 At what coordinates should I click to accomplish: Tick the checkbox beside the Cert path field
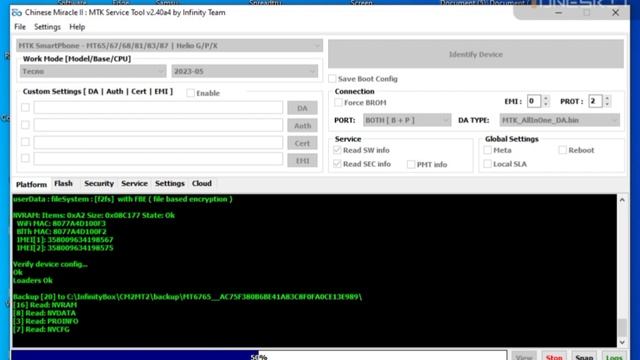click(x=25, y=142)
